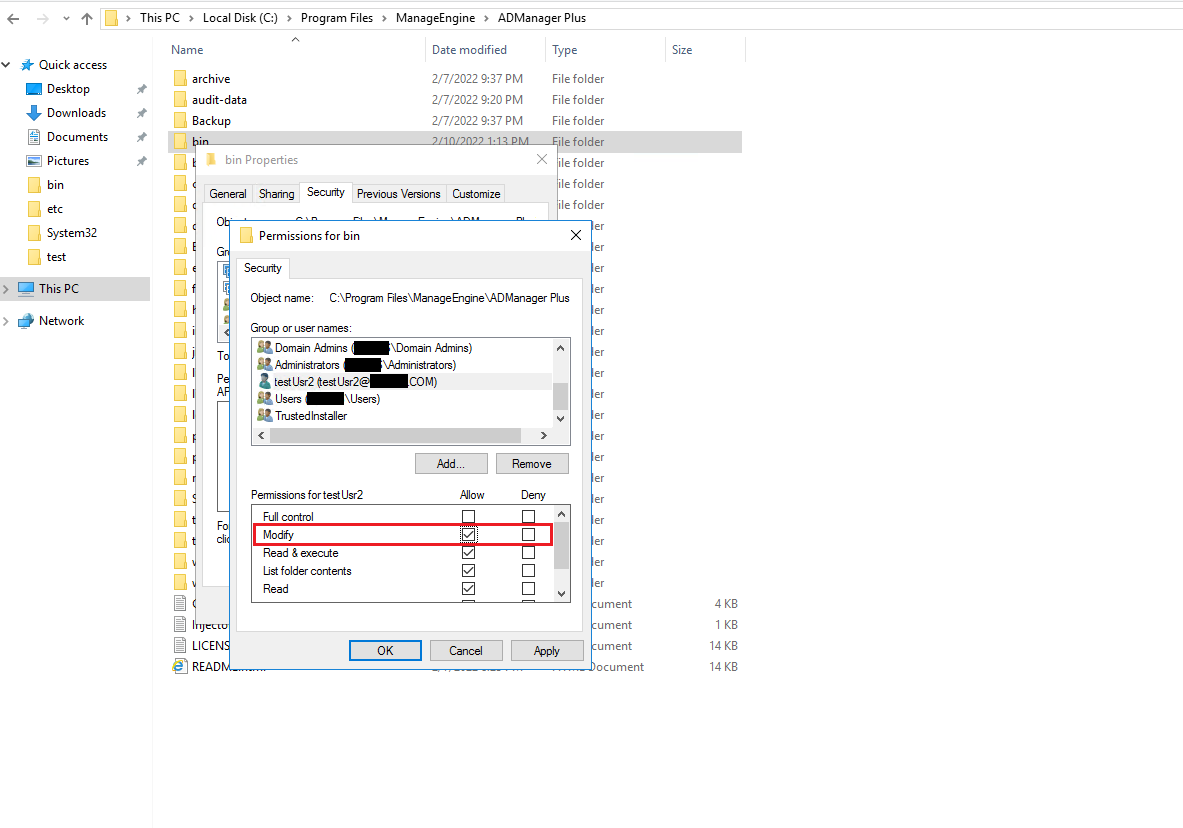The width and height of the screenshot is (1183, 828).
Task: Open System32 folder in Quick access
Action: pos(72,233)
